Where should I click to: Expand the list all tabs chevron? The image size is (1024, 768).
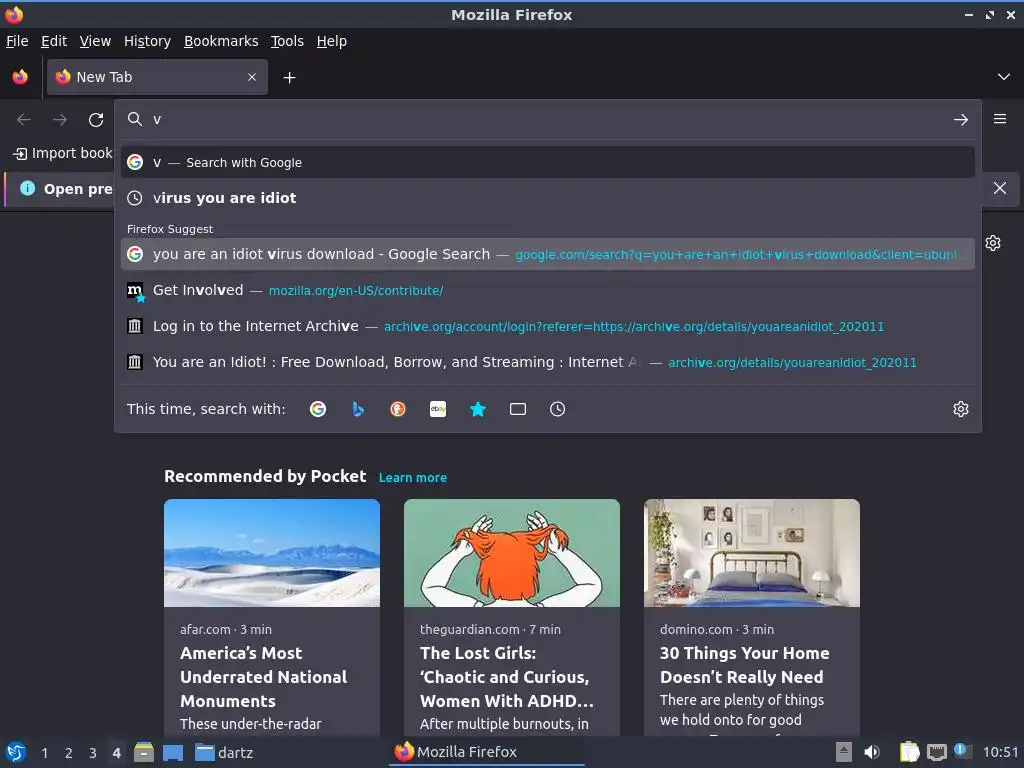(1004, 77)
